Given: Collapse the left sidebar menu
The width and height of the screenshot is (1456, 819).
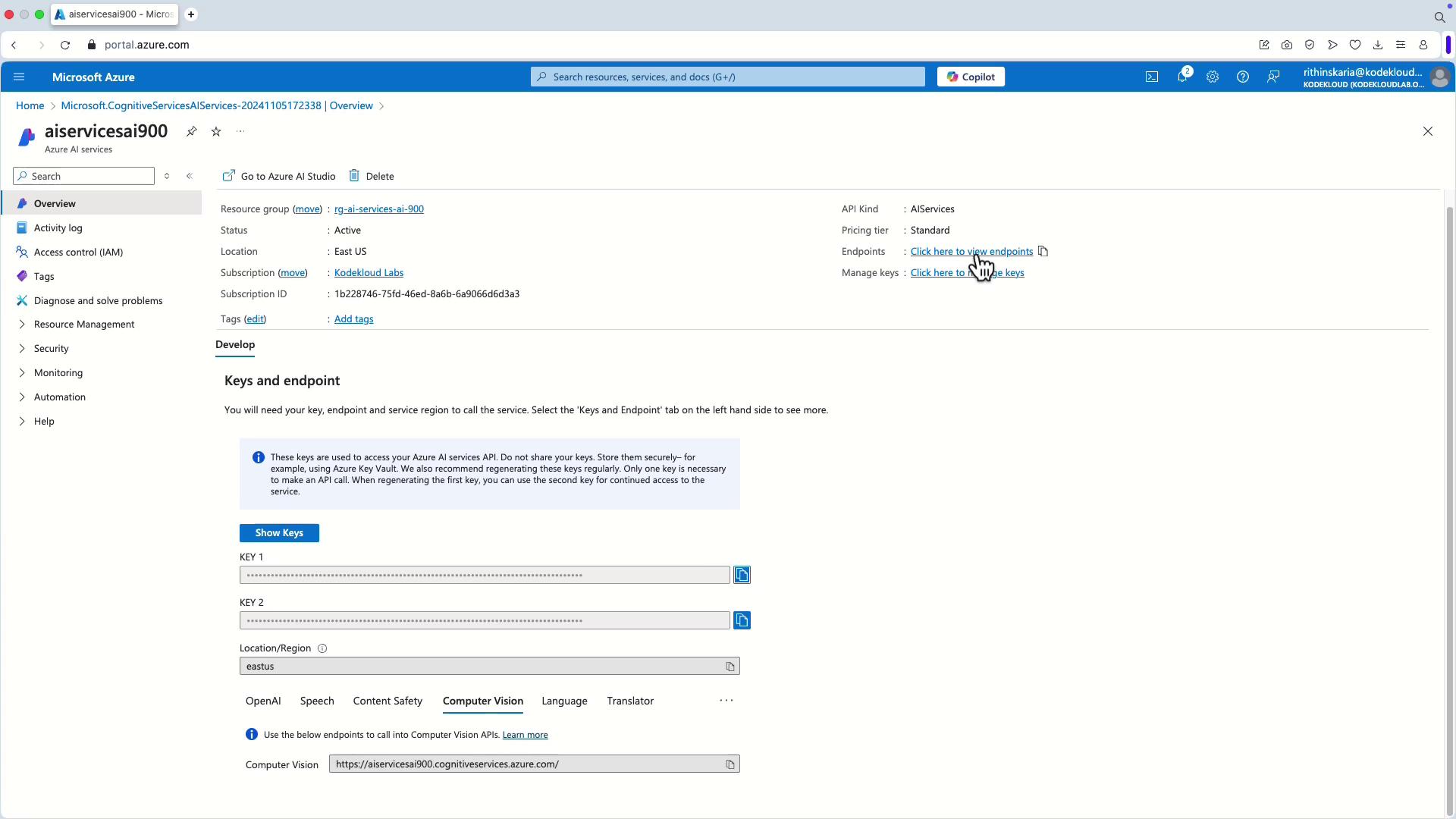Looking at the screenshot, I should [x=190, y=176].
